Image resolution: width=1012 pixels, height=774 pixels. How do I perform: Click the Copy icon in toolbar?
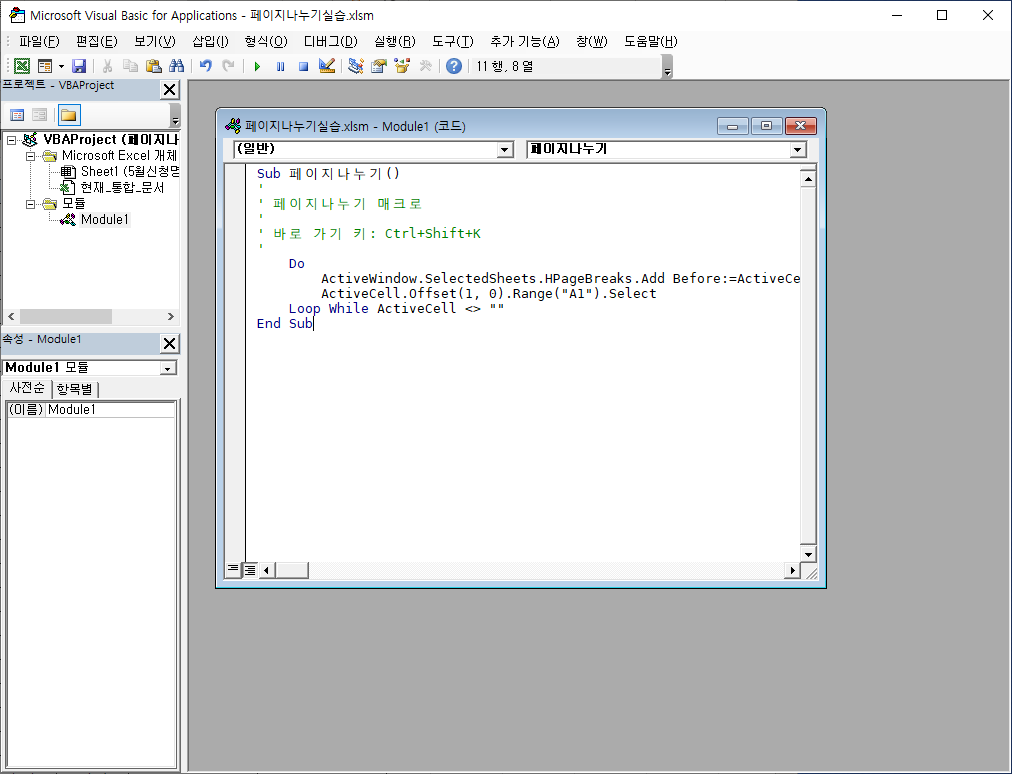coord(130,66)
